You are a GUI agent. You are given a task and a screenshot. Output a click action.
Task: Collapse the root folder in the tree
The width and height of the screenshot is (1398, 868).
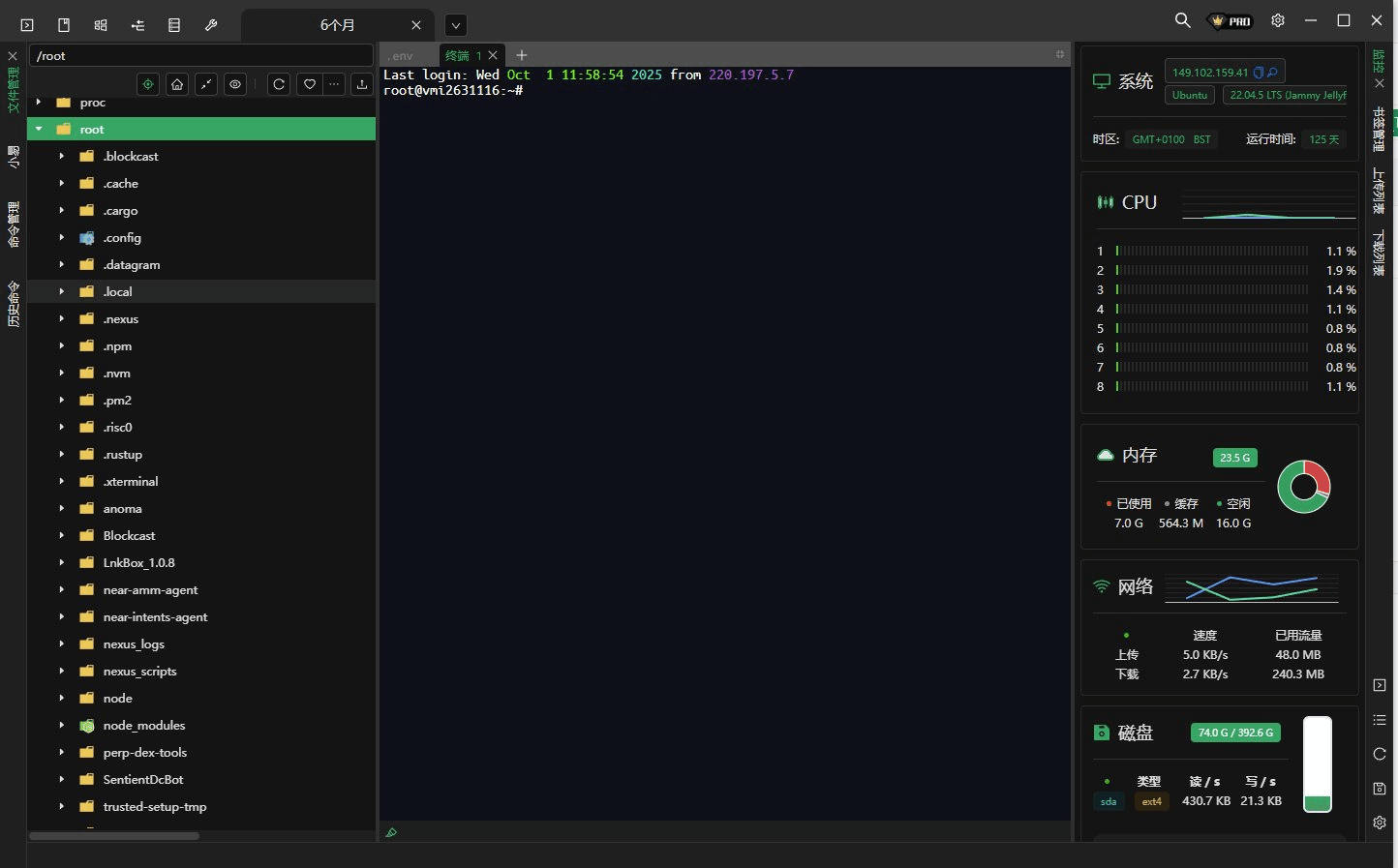coord(39,129)
